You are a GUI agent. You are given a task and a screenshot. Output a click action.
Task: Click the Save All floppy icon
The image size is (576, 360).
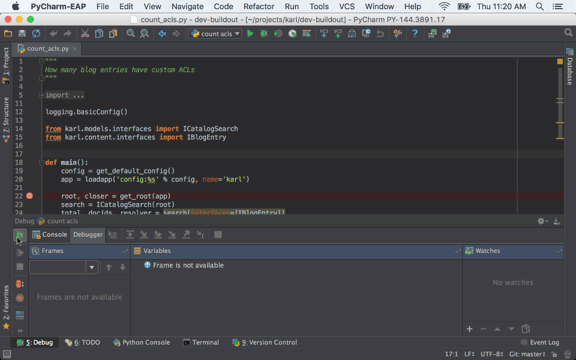click(x=22, y=34)
